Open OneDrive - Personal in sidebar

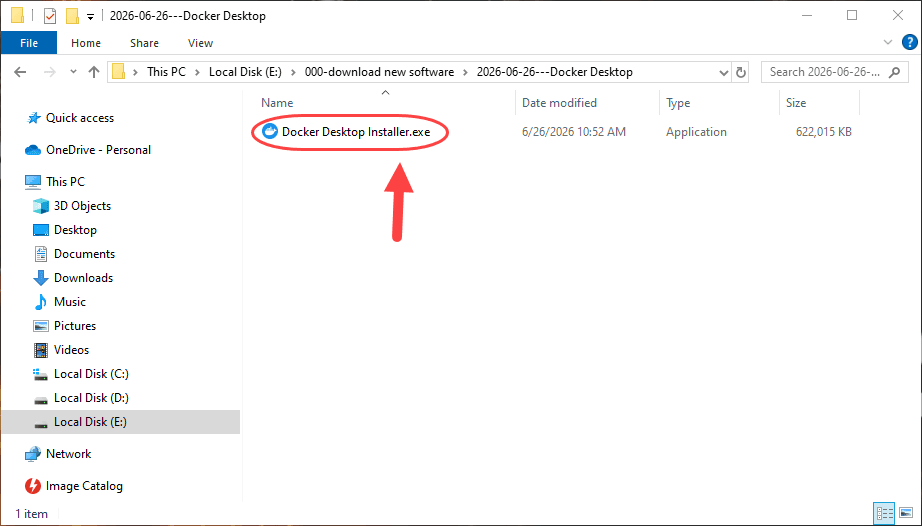click(x=98, y=150)
